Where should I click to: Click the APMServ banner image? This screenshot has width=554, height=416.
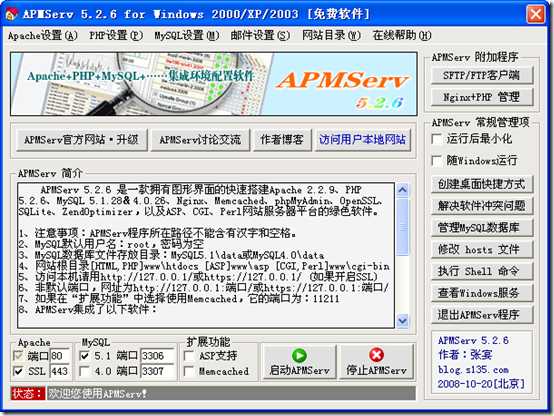(x=214, y=84)
